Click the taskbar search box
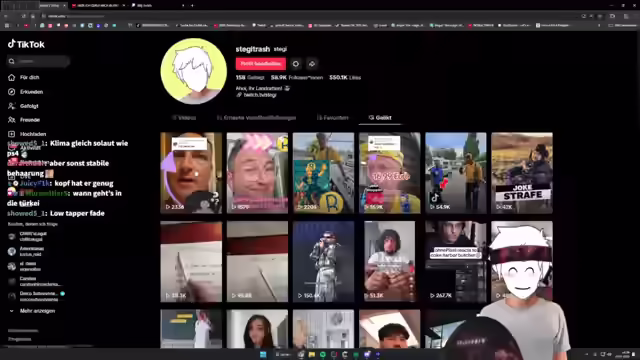Screen dimensions: 640x360 click(x=283, y=354)
